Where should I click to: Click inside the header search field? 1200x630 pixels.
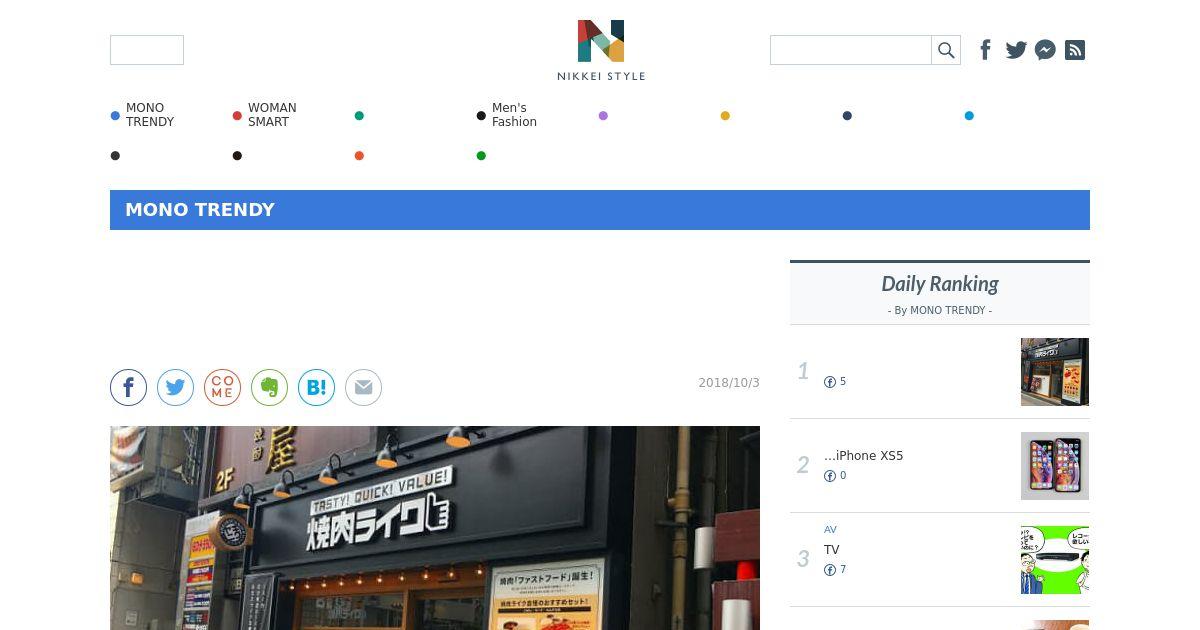tap(851, 50)
